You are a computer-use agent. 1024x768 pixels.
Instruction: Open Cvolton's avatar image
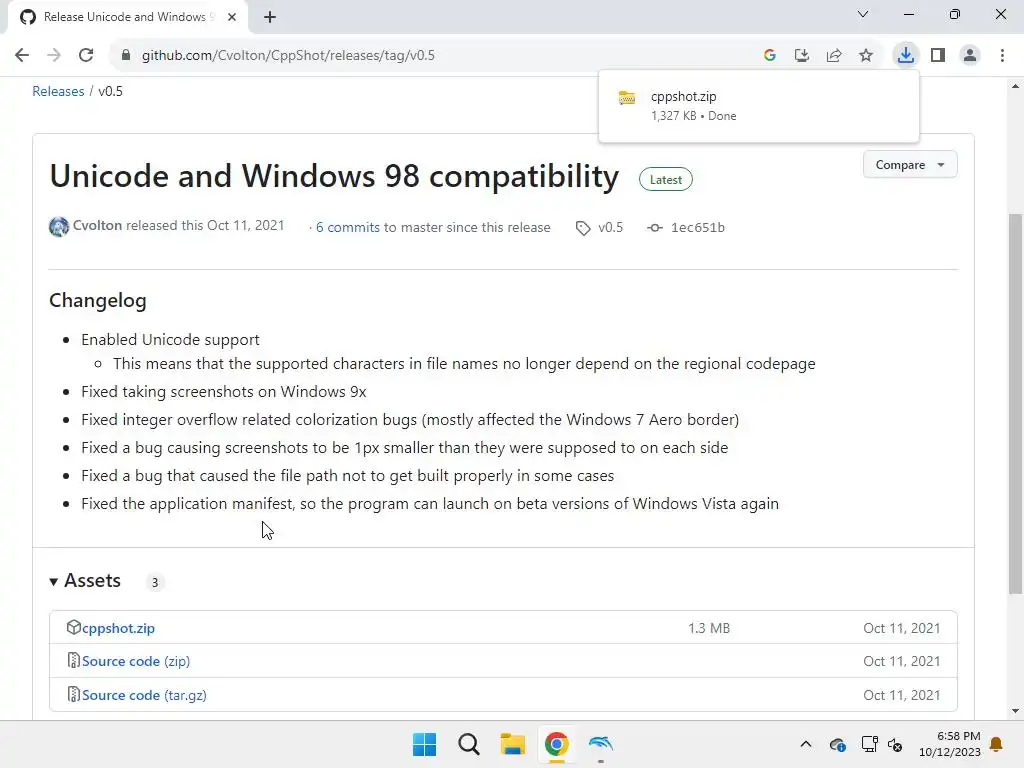point(59,227)
